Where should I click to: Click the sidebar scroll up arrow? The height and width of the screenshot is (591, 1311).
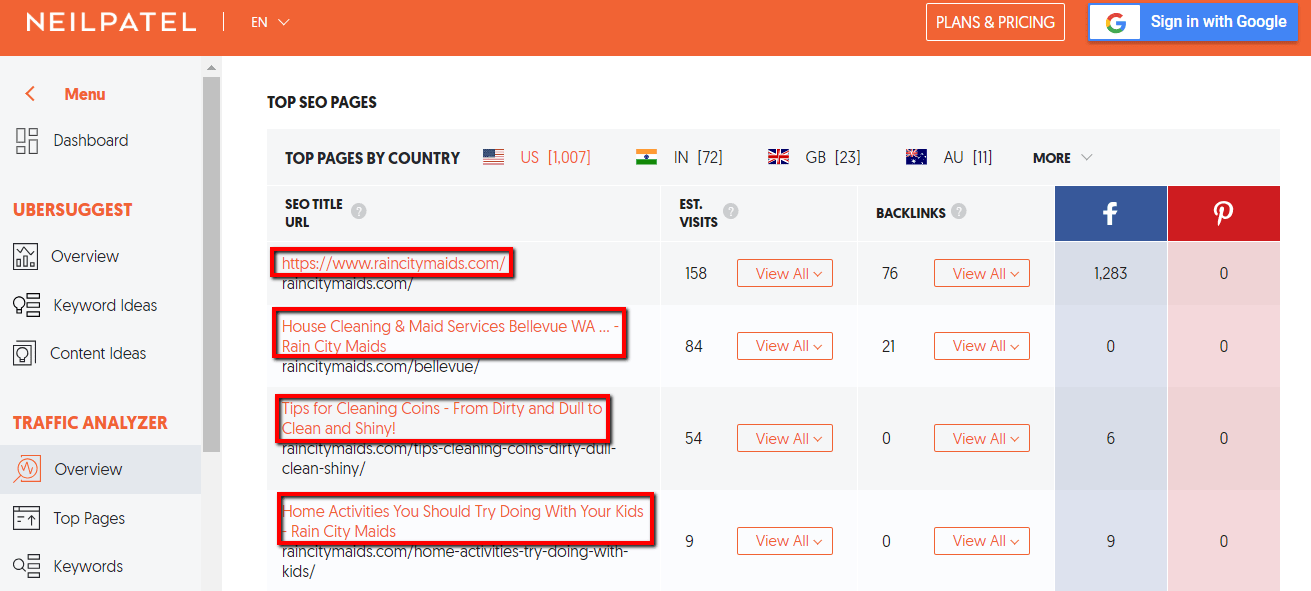(211, 68)
